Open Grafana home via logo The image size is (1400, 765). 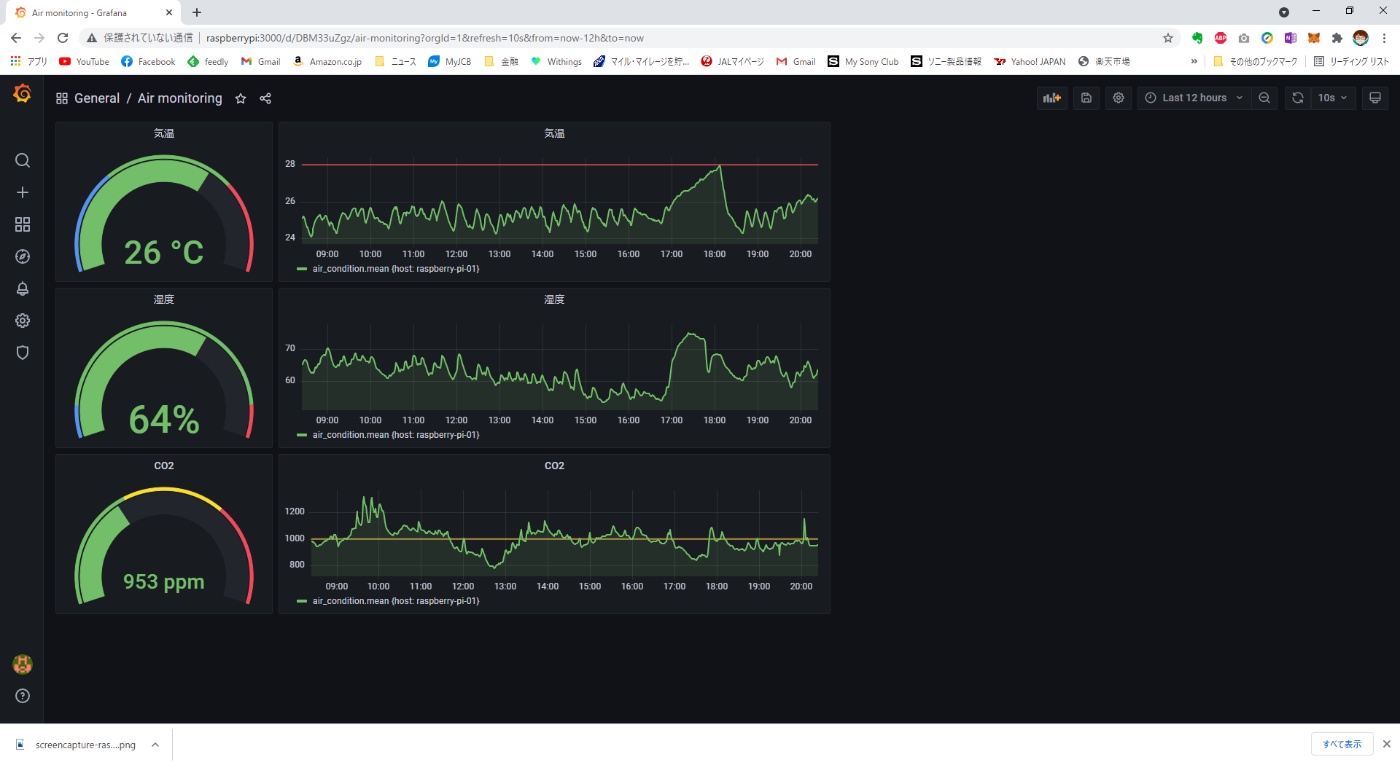[22, 94]
